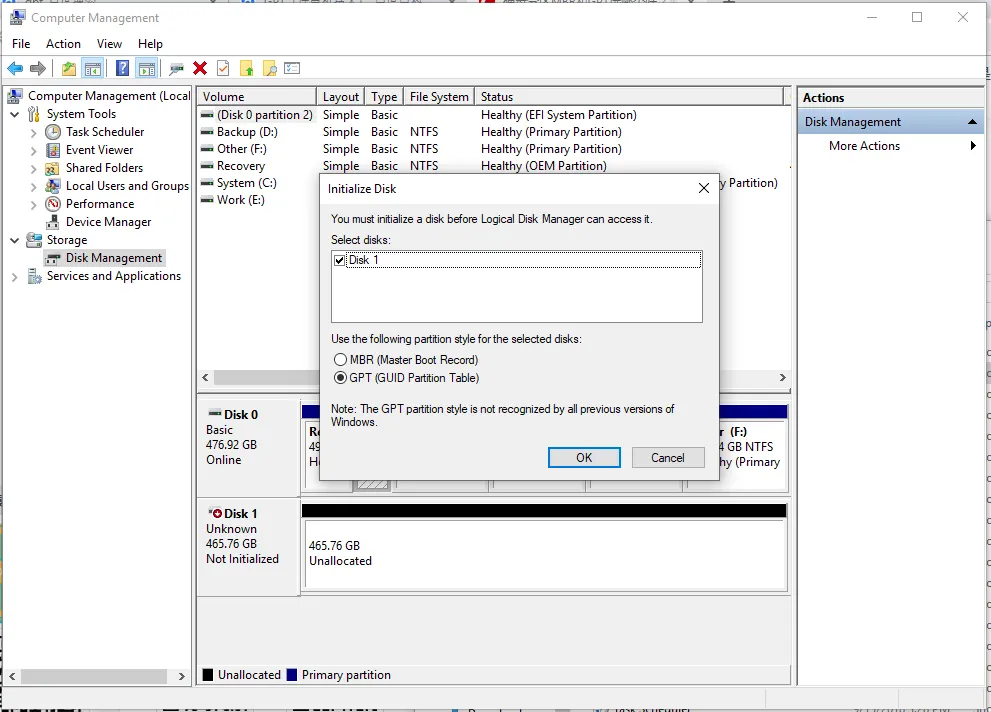
Task: Click the yellow page with green arrow icon
Action: pos(246,68)
